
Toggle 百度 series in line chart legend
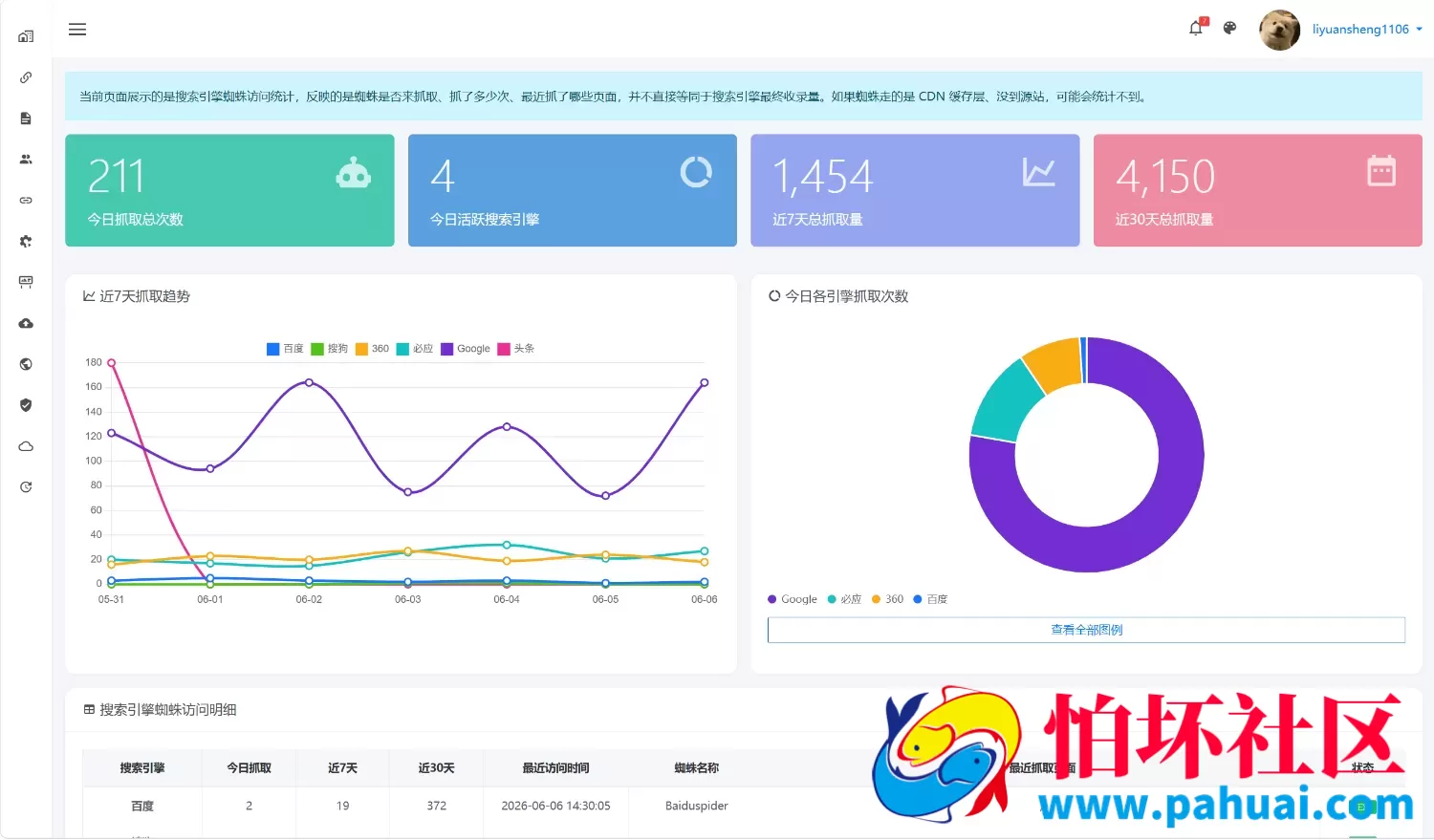[x=285, y=349]
